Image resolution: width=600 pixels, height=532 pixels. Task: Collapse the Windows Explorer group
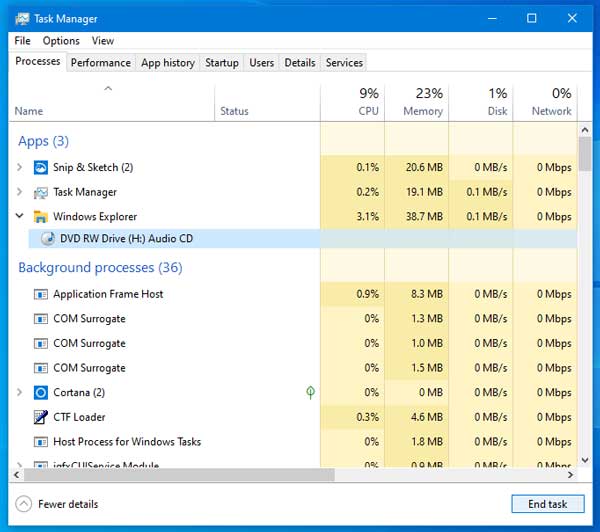coord(20,216)
